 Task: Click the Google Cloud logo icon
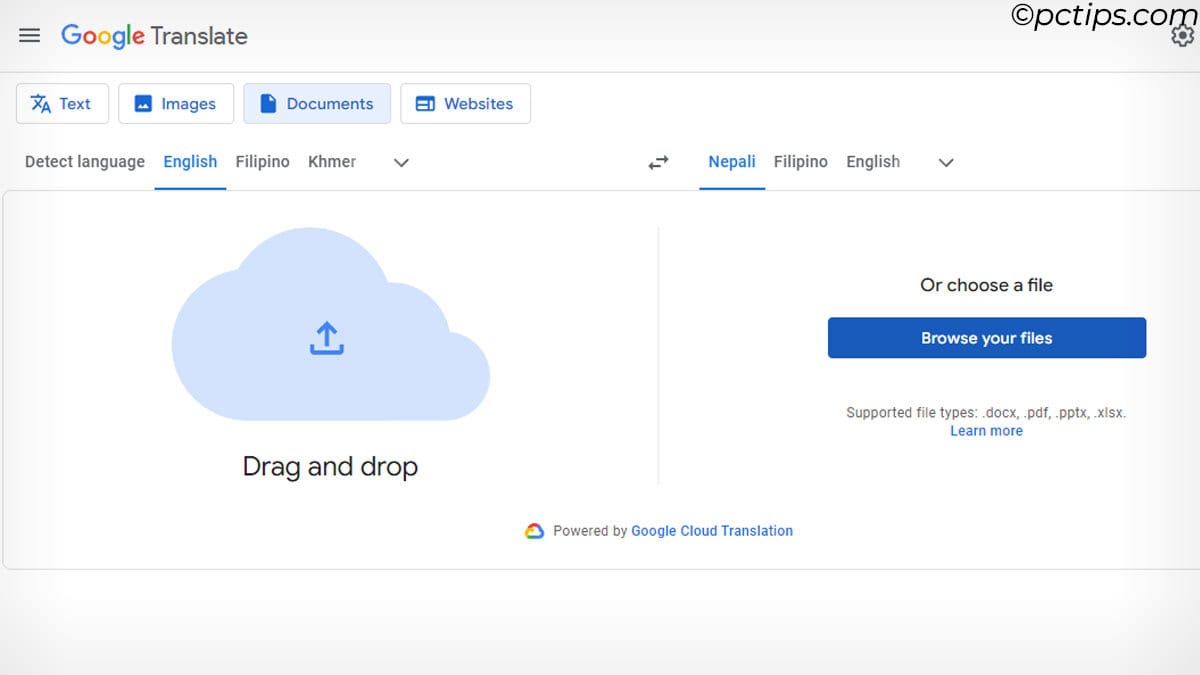pyautogui.click(x=535, y=531)
